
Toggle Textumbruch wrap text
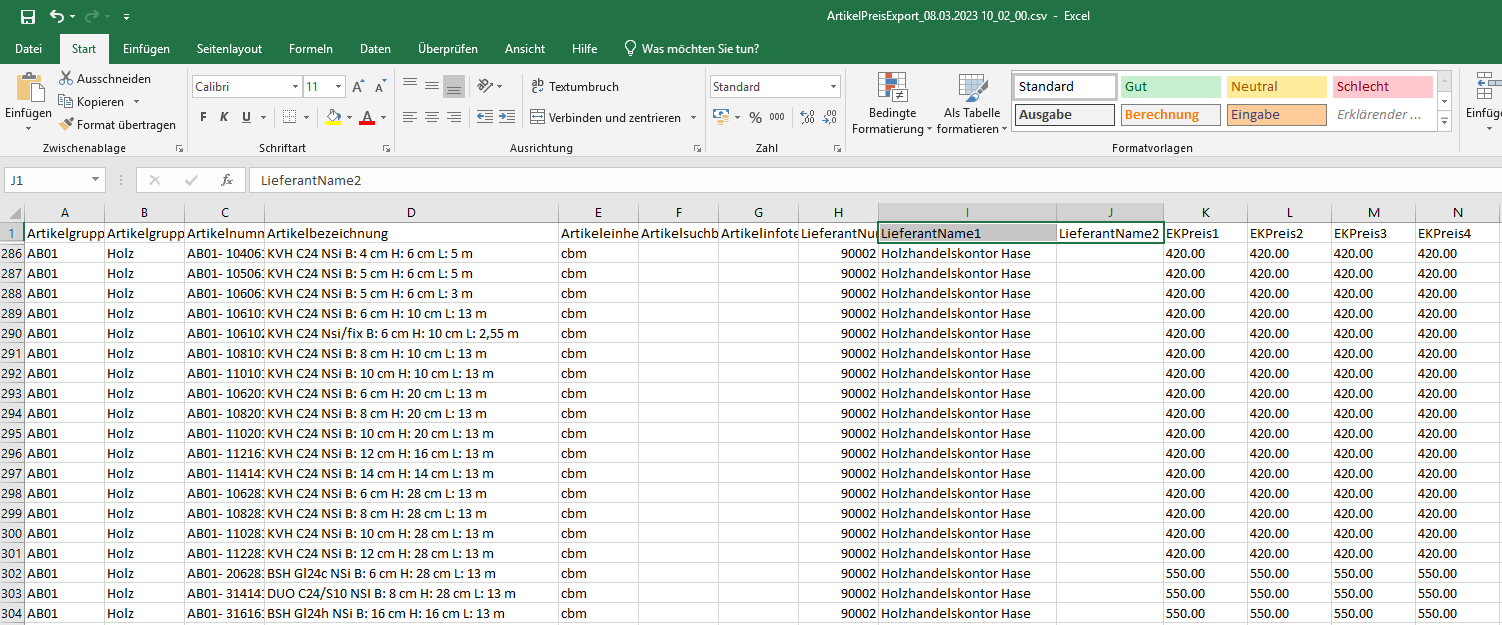(x=576, y=87)
